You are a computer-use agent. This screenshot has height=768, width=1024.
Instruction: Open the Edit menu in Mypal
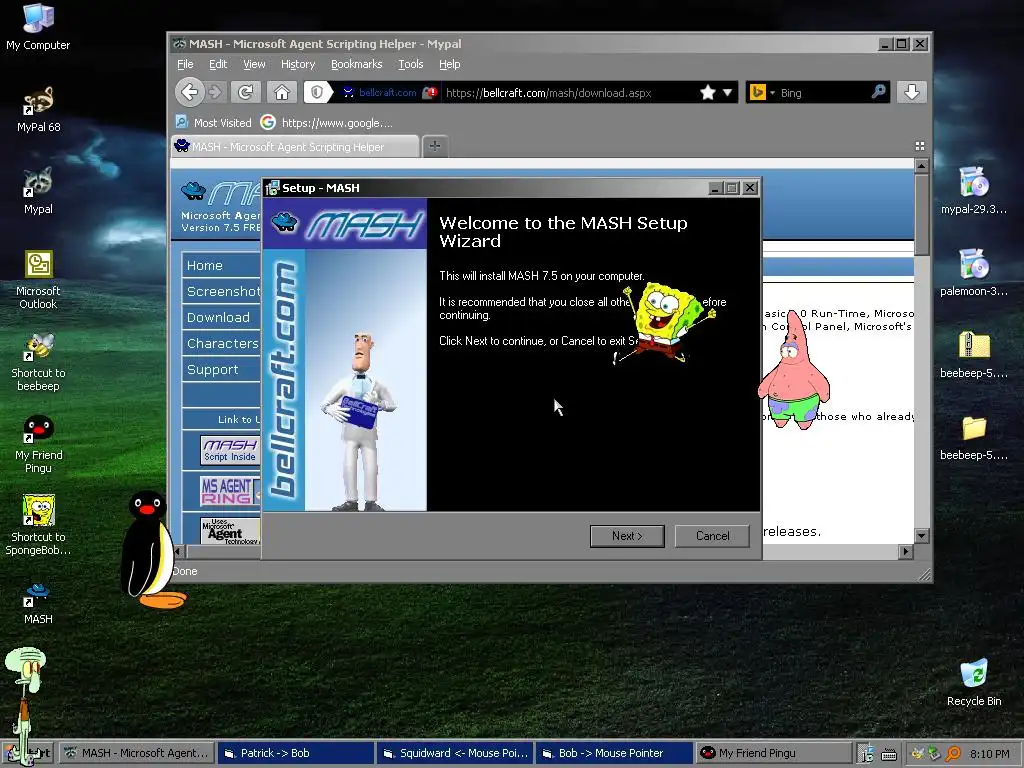(217, 64)
